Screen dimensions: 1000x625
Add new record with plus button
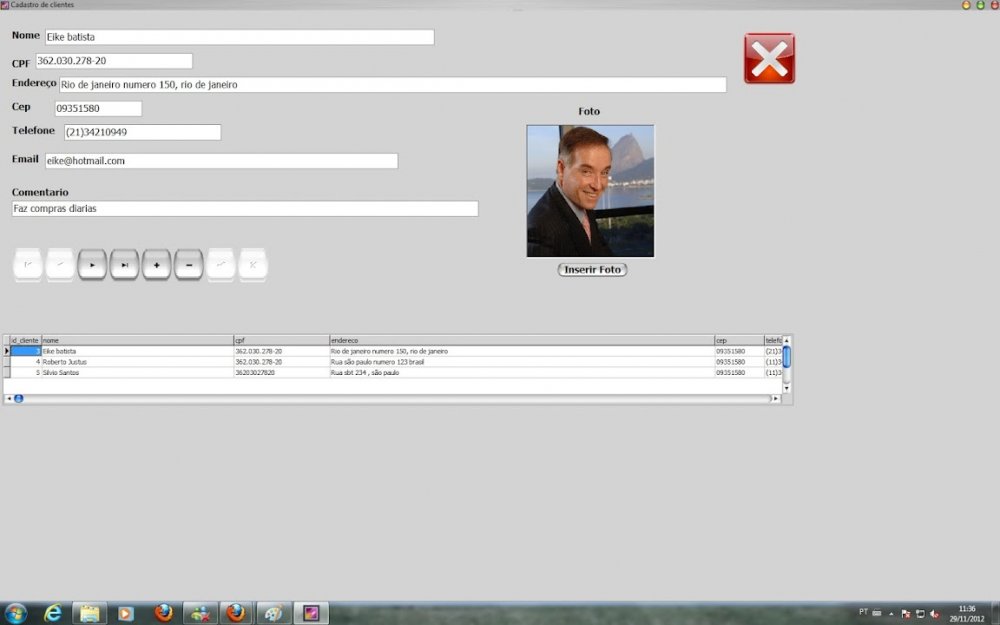[x=156, y=265]
